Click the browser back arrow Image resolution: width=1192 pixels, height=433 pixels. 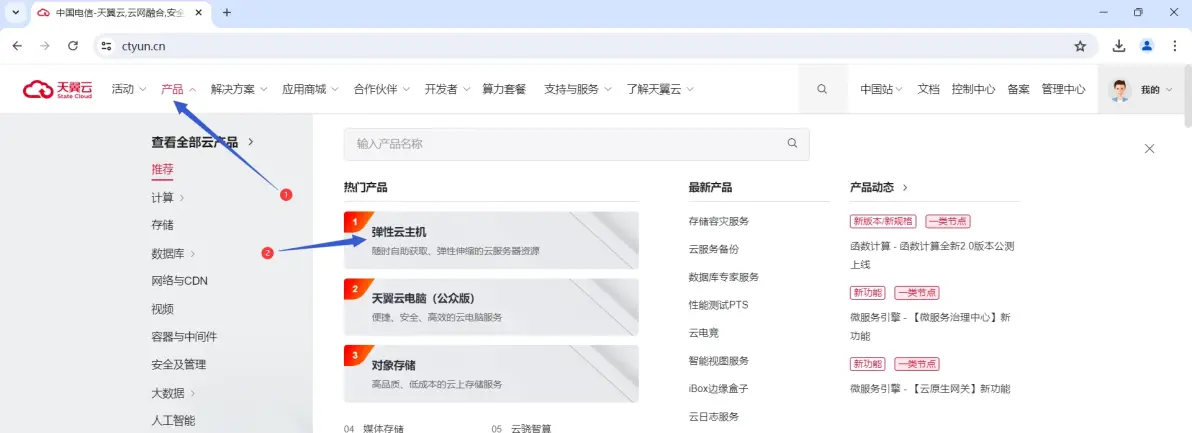tap(17, 46)
